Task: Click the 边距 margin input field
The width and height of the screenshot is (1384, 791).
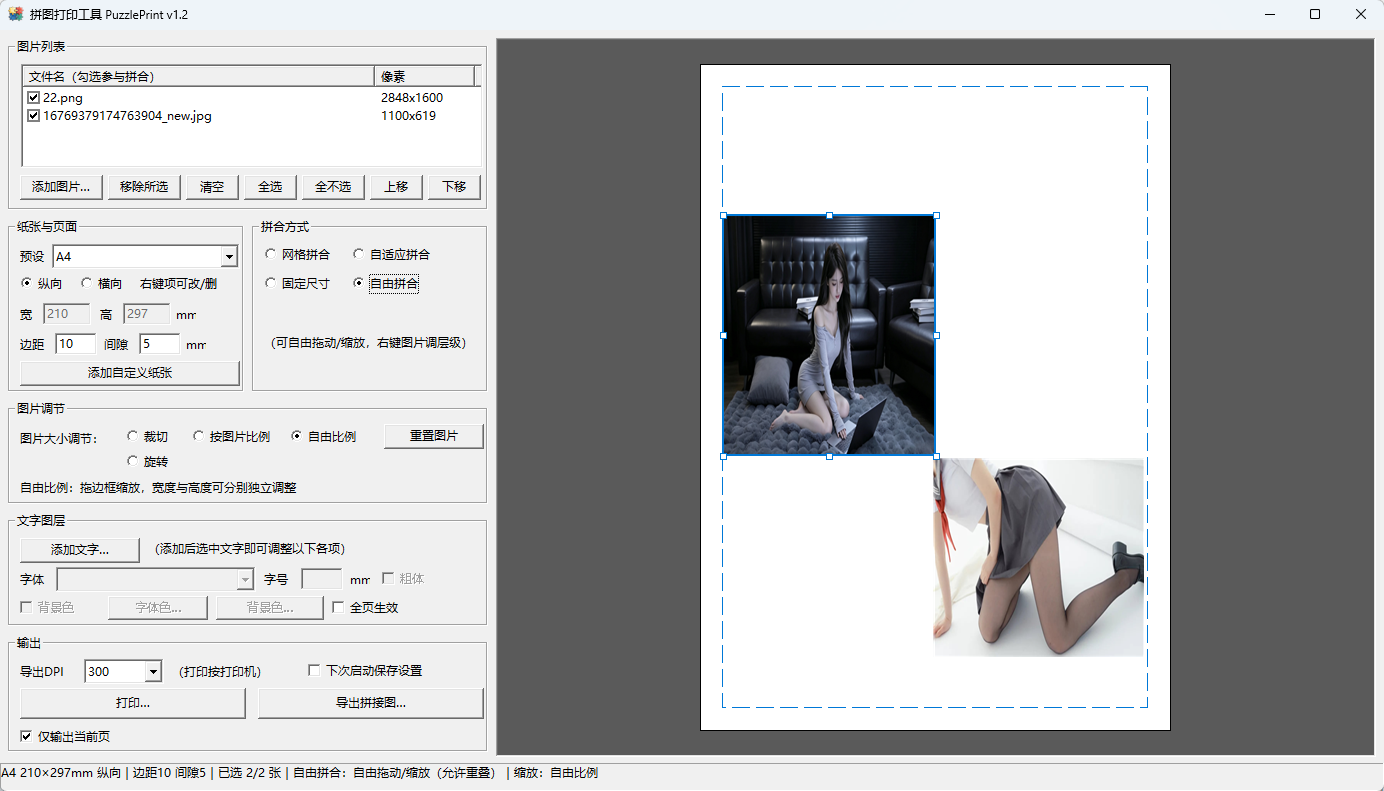Action: point(76,344)
